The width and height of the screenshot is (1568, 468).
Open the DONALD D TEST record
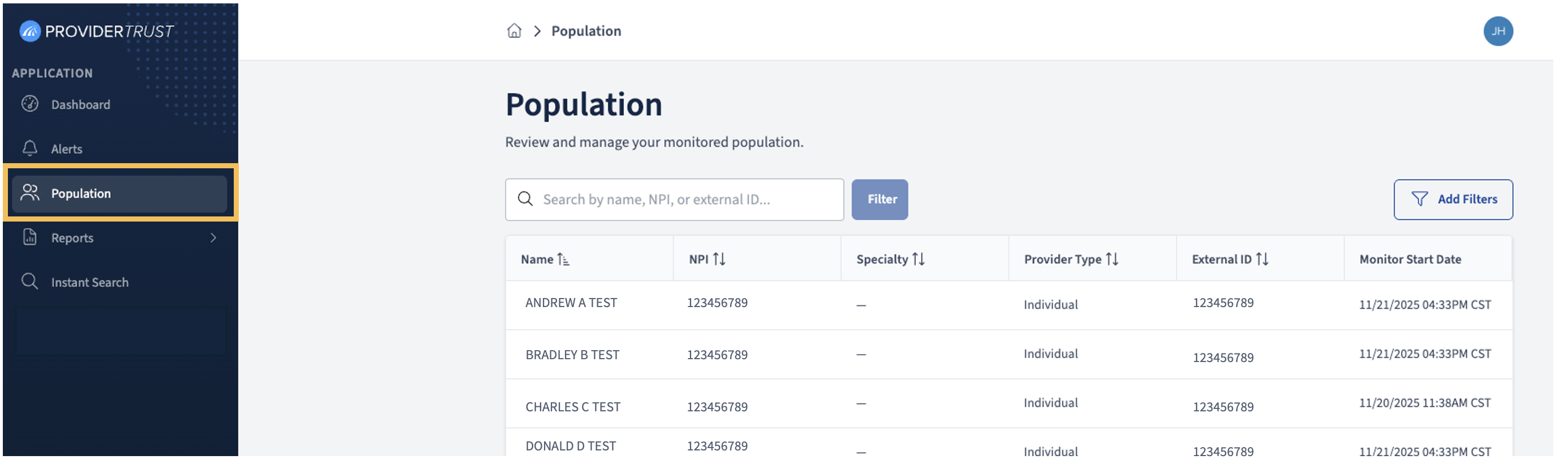click(x=571, y=446)
